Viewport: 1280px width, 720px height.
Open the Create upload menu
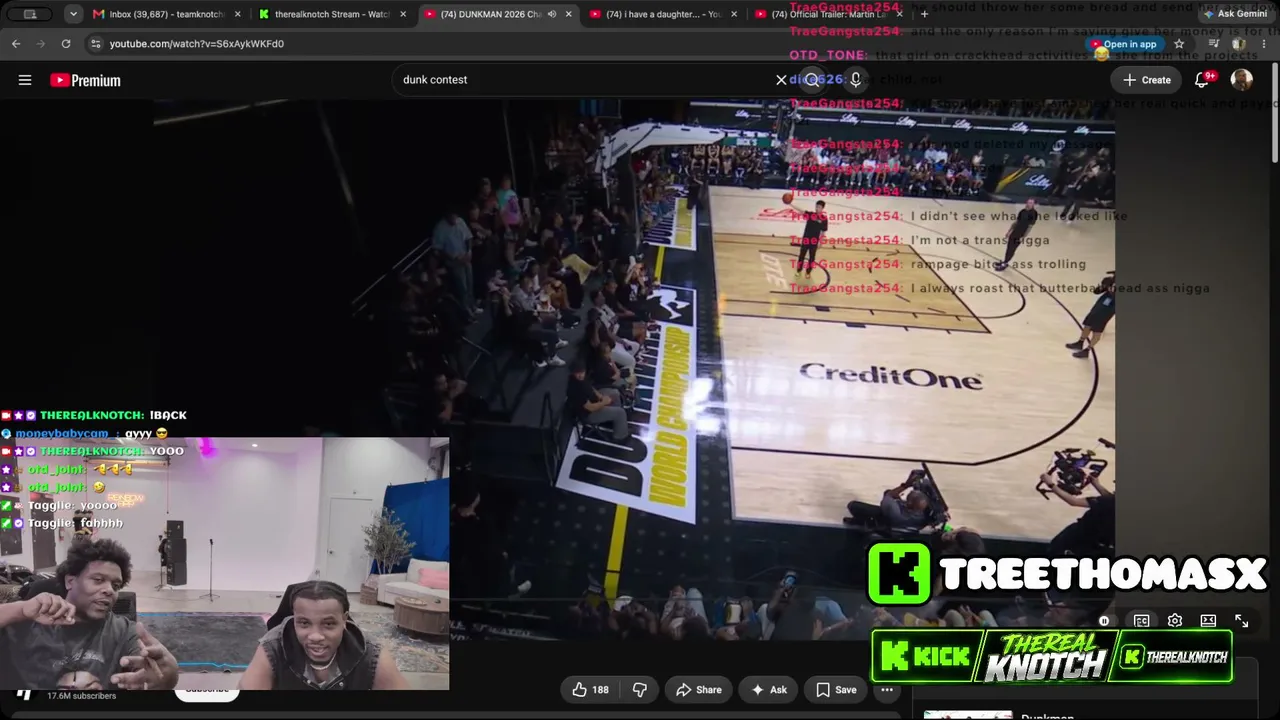(1146, 80)
